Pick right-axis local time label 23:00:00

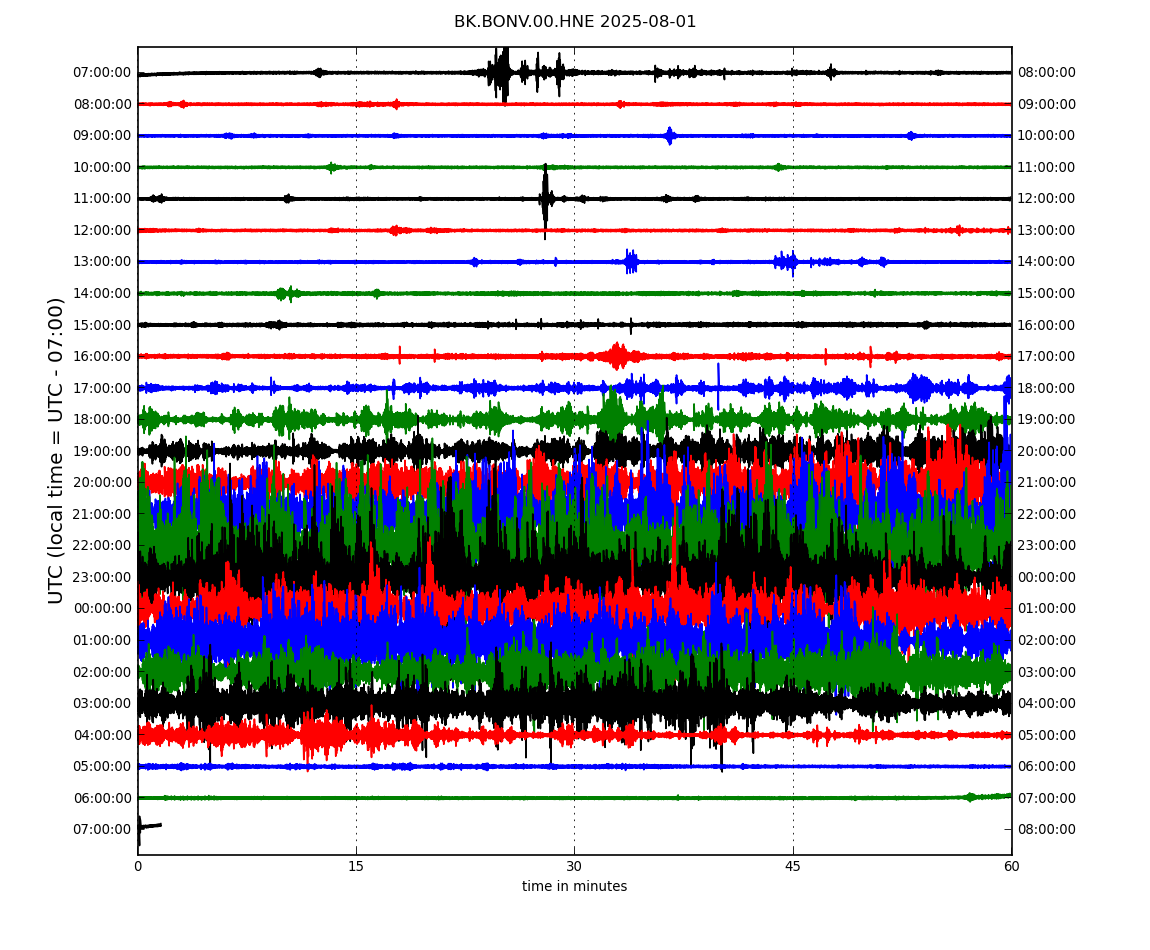pos(1047,546)
